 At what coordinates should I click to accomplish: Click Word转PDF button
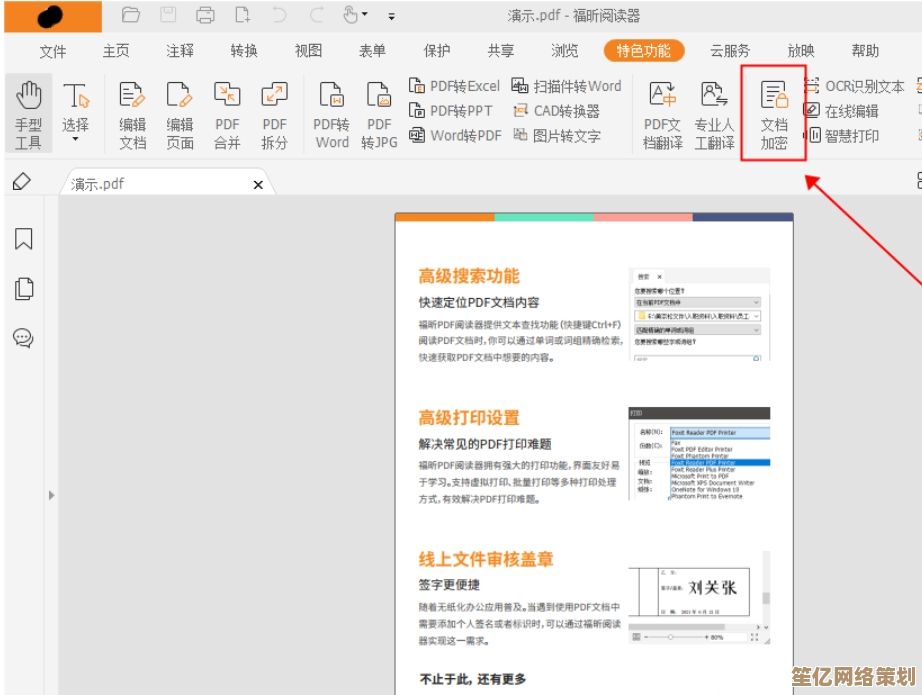tap(455, 135)
